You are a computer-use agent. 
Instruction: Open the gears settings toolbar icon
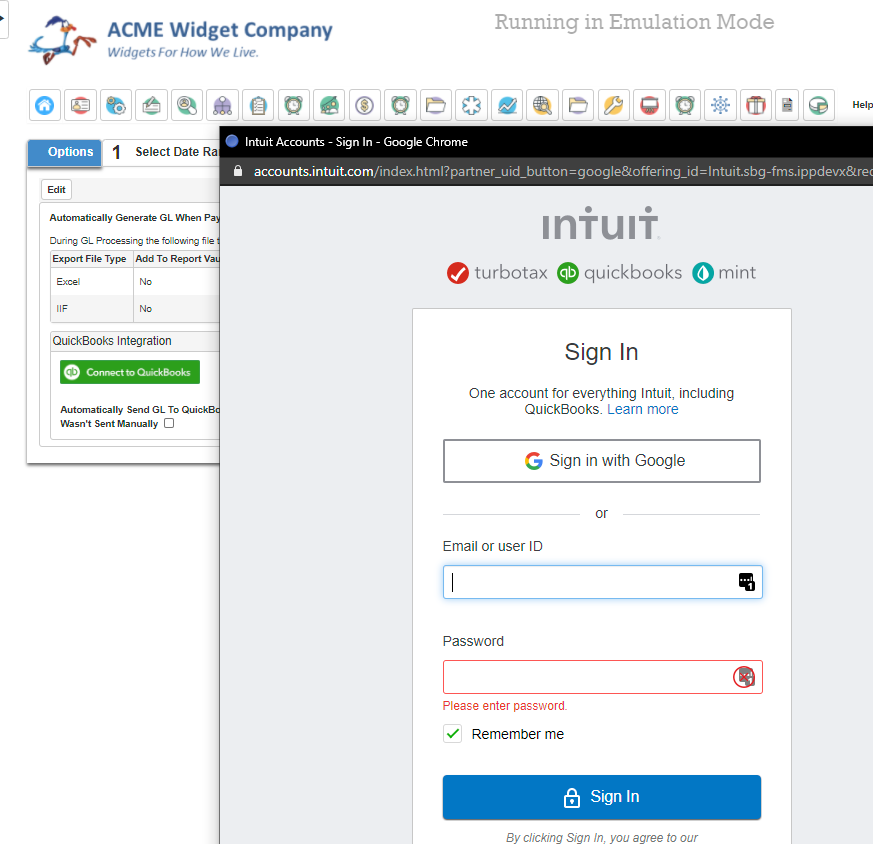pyautogui.click(x=116, y=105)
